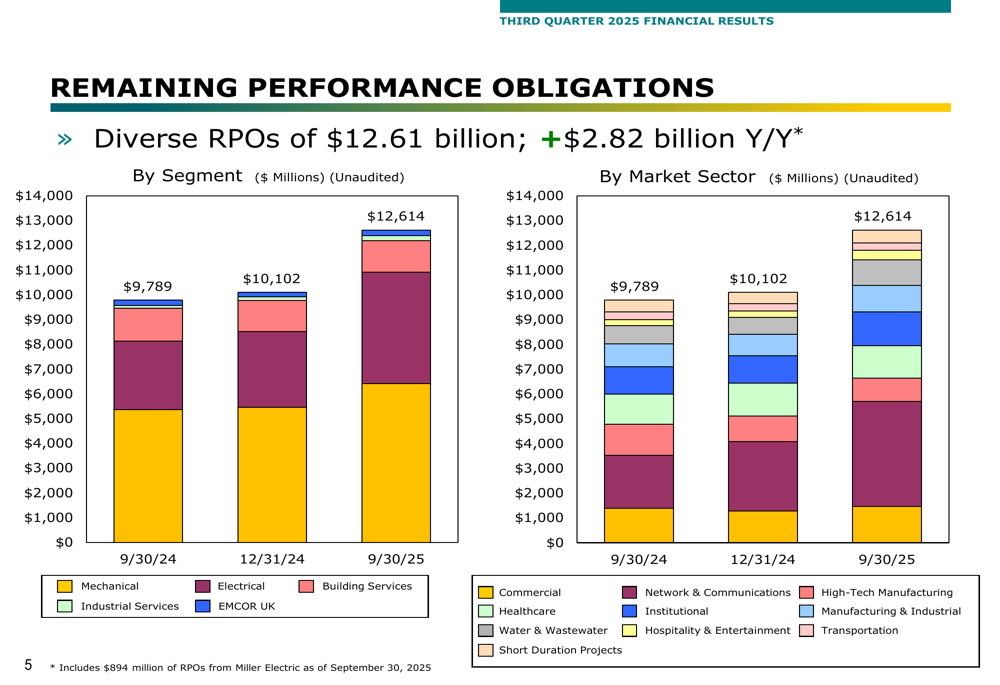Image resolution: width=1000 pixels, height=685 pixels.
Task: Click the By Market Sector chart title
Action: 676,177
